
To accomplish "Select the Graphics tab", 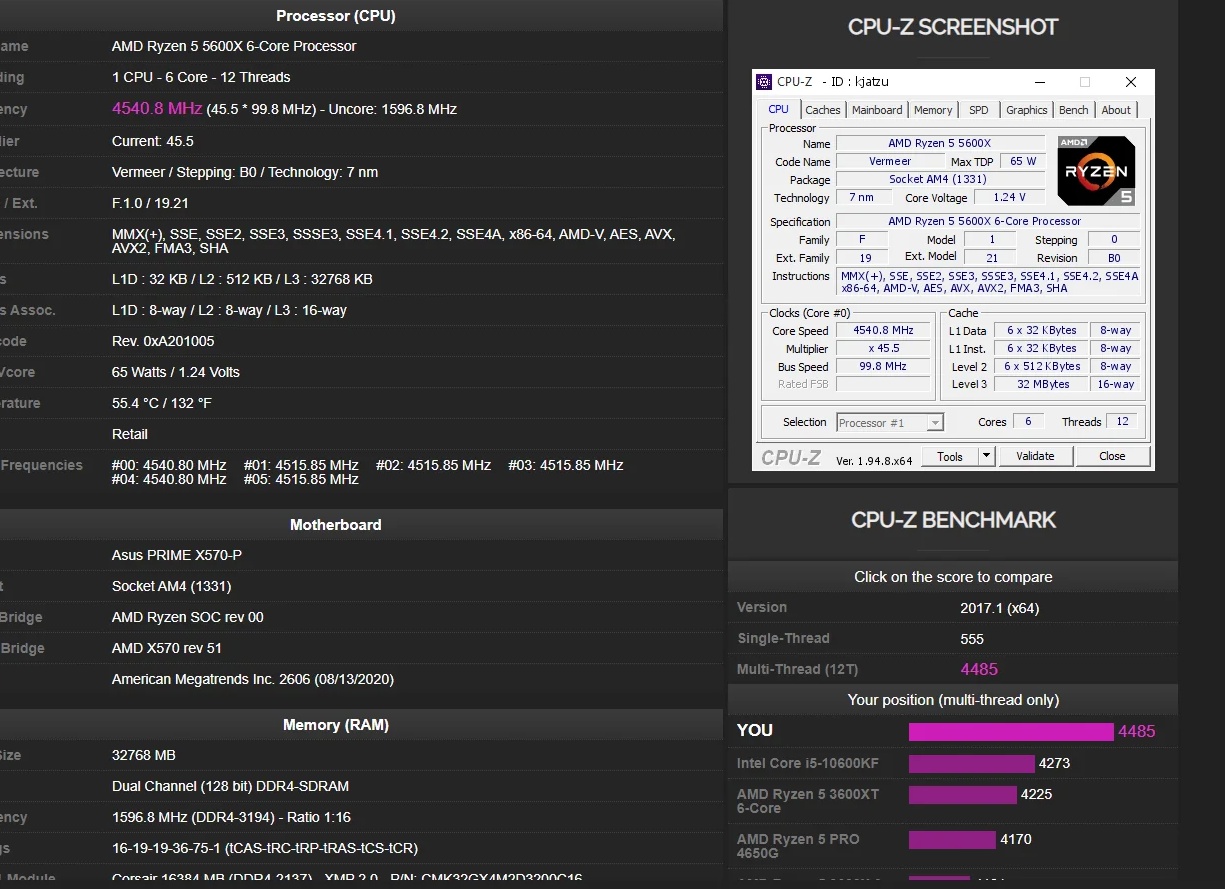I will coord(1027,110).
